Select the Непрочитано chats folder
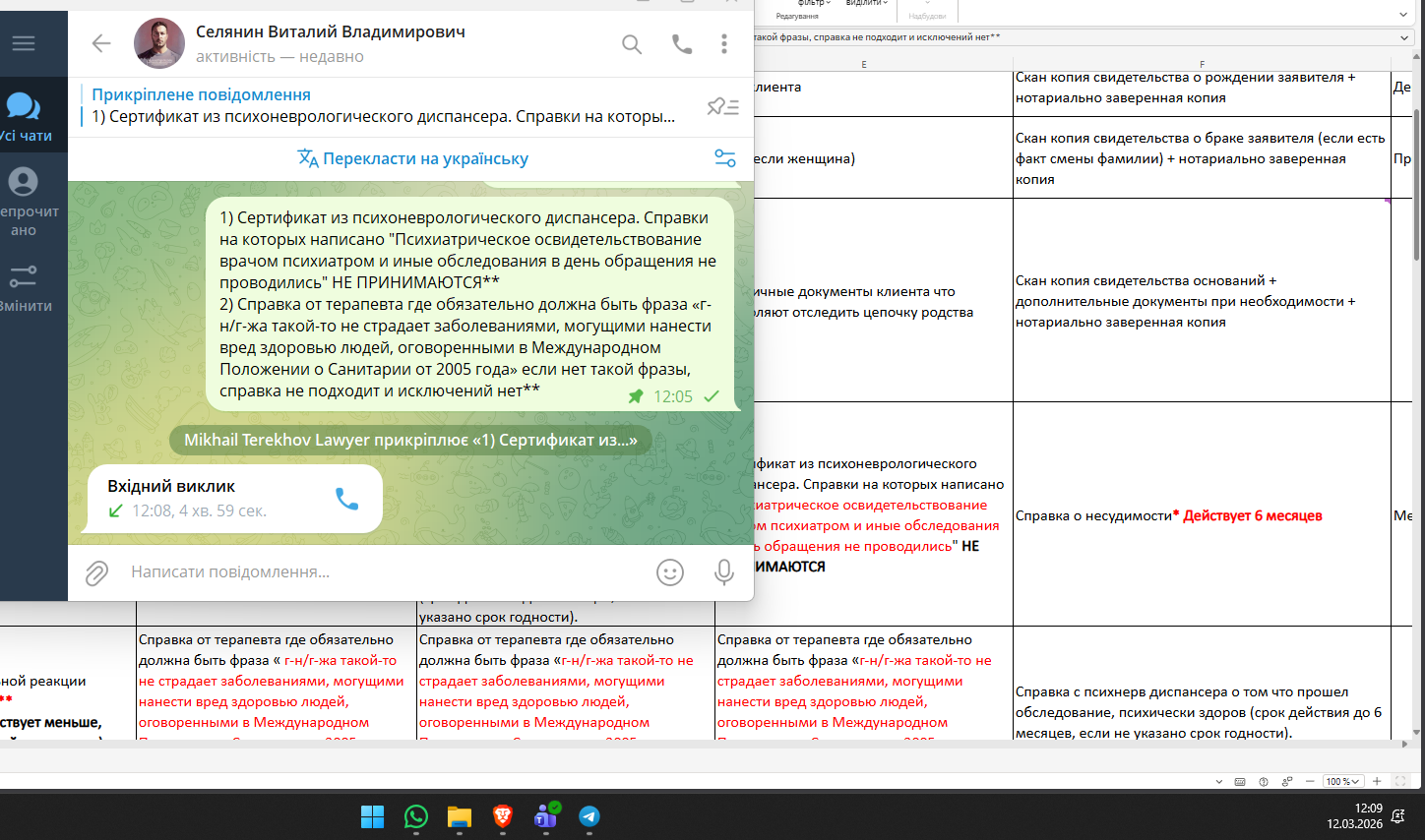Screen dimensions: 1425x840 pos(26,202)
